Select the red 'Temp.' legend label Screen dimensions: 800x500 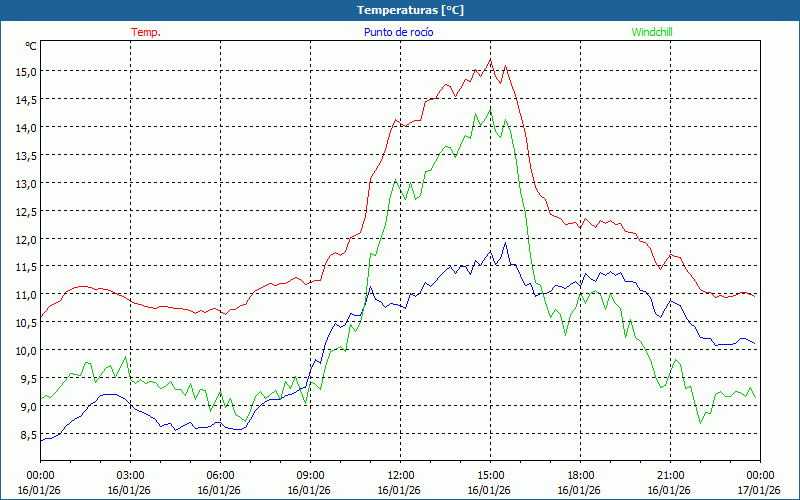[145, 32]
